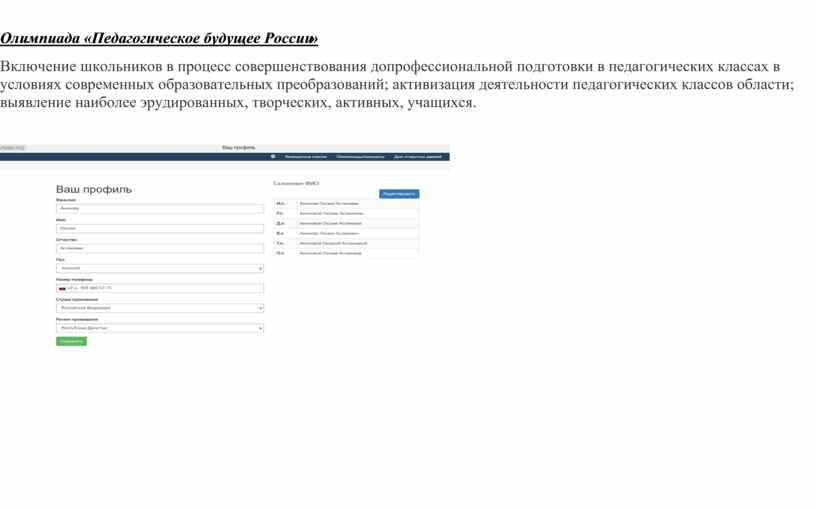Viewport: 816px width, 509px height.
Task: Click the description paragraph starting with 'Включение школьников'
Action: [x=397, y=84]
